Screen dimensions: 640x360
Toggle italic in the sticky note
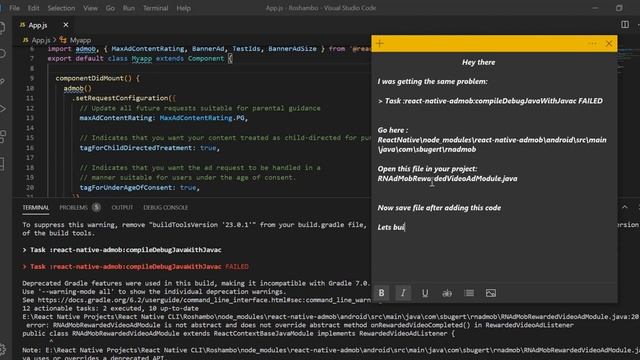click(x=403, y=293)
